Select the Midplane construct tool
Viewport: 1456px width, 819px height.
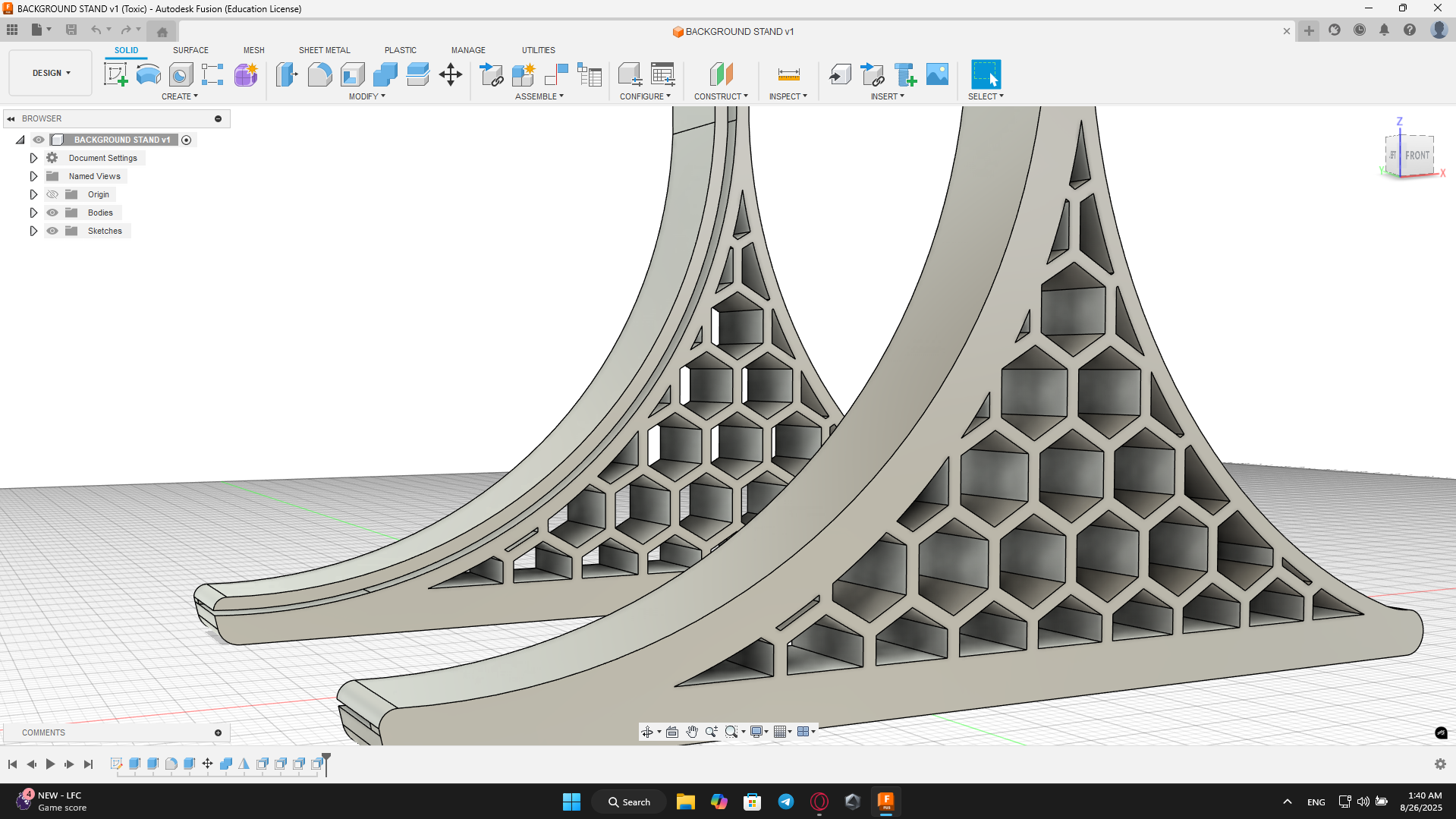pyautogui.click(x=721, y=74)
